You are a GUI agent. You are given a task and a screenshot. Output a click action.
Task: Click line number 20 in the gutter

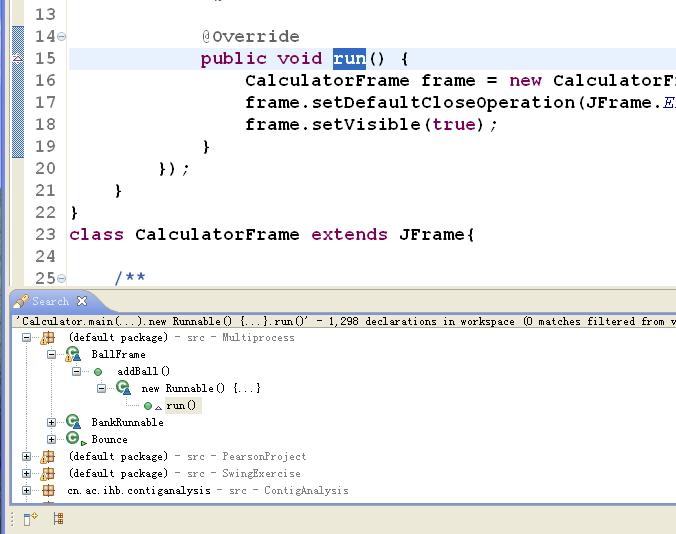(x=45, y=168)
